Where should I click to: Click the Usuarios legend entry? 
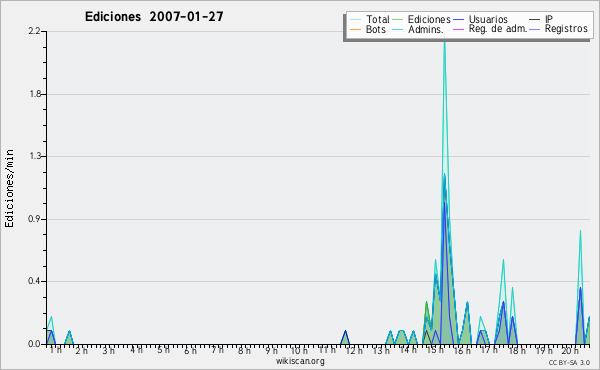pos(481,19)
